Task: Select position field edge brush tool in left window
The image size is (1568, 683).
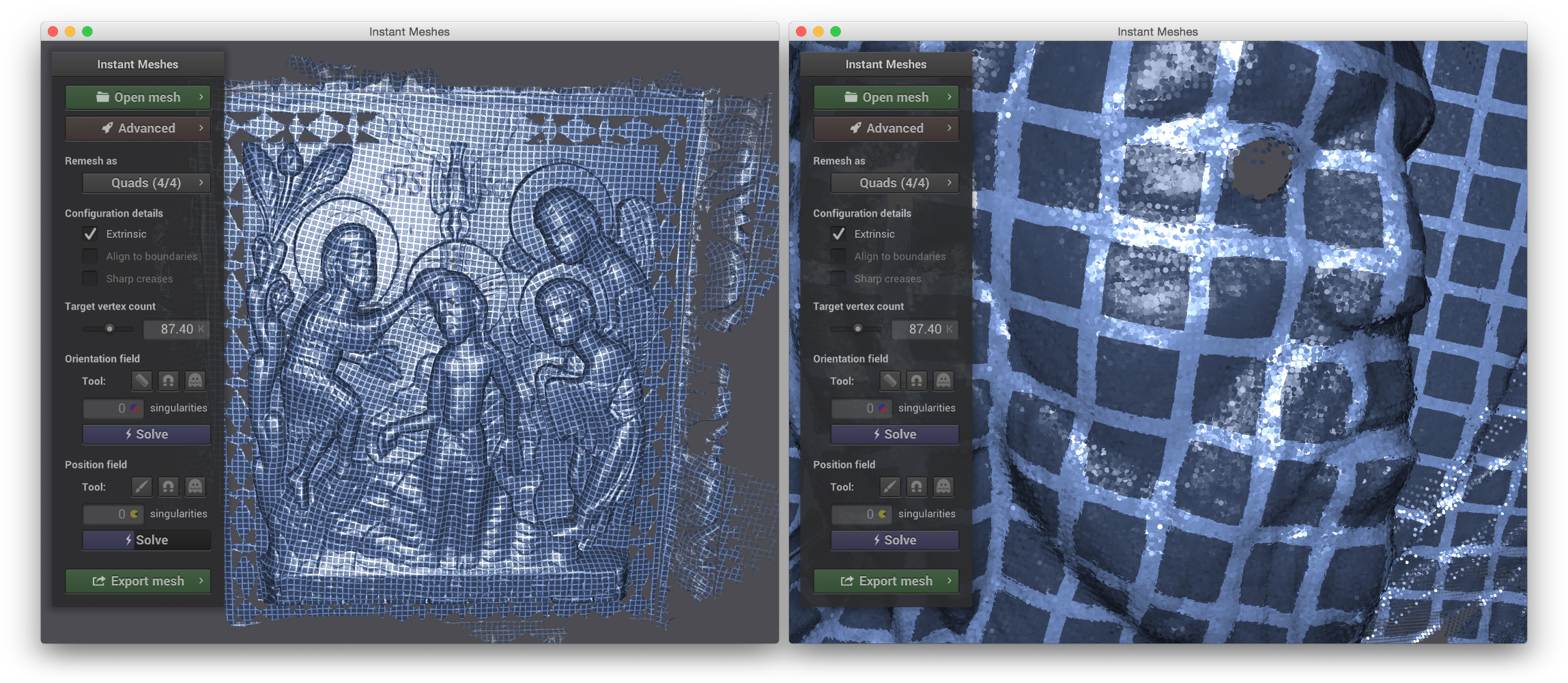Action: pyautogui.click(x=141, y=486)
